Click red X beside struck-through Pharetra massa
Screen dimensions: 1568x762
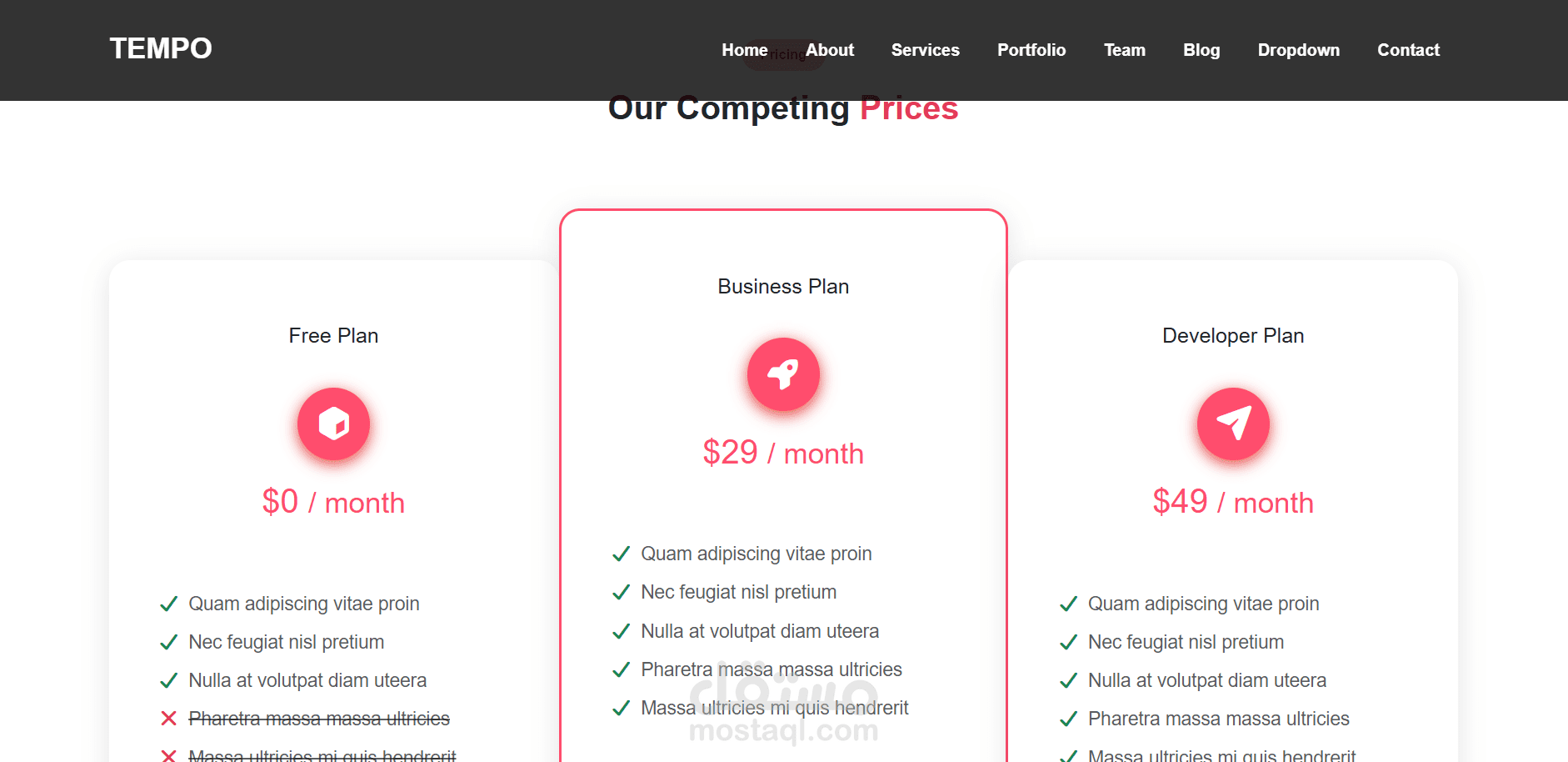pos(168,719)
